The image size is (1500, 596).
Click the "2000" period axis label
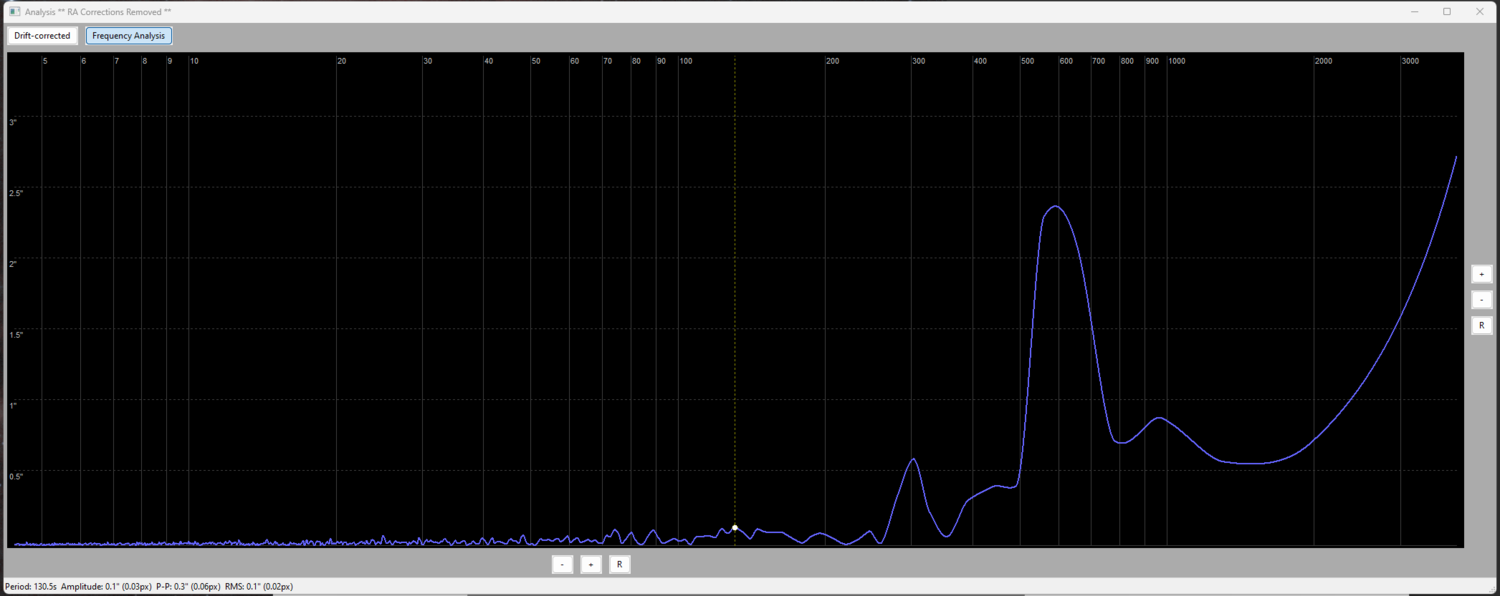point(1323,62)
